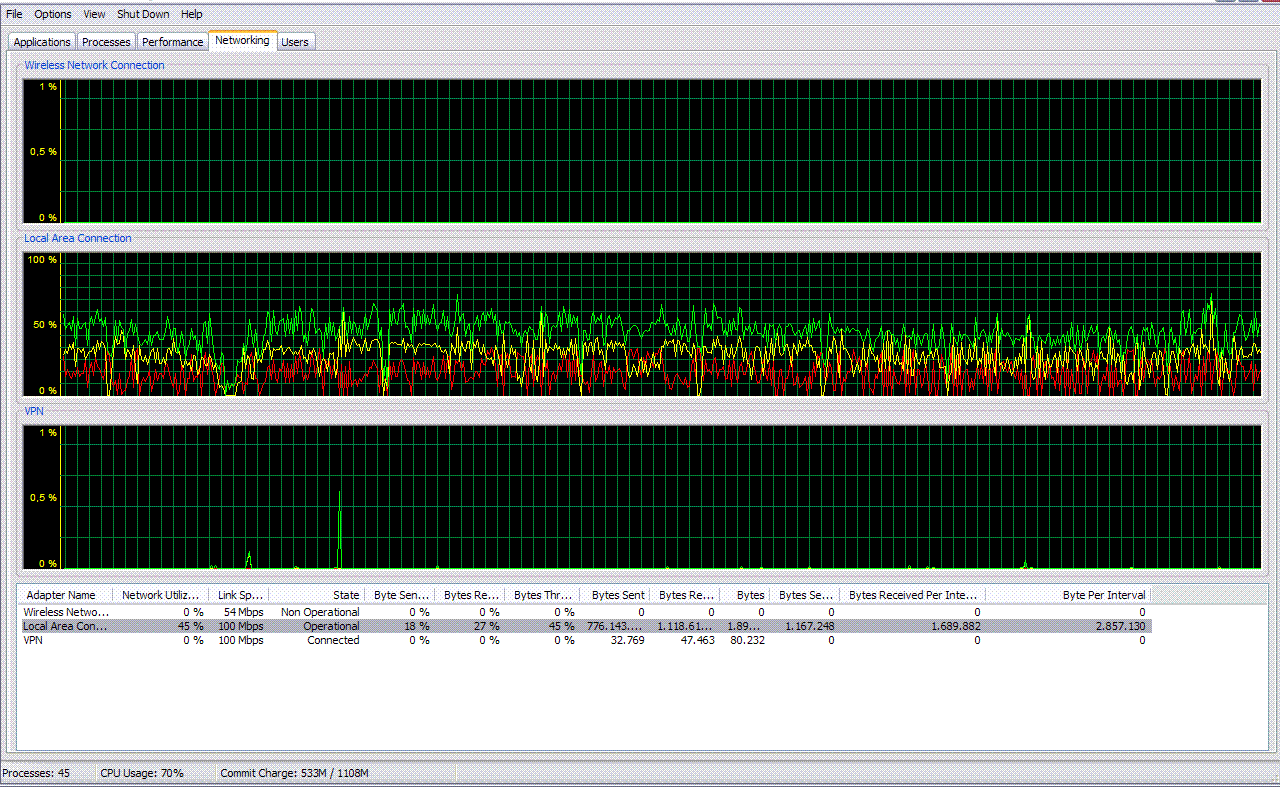Select the VPN adapter row in the list

pos(585,640)
